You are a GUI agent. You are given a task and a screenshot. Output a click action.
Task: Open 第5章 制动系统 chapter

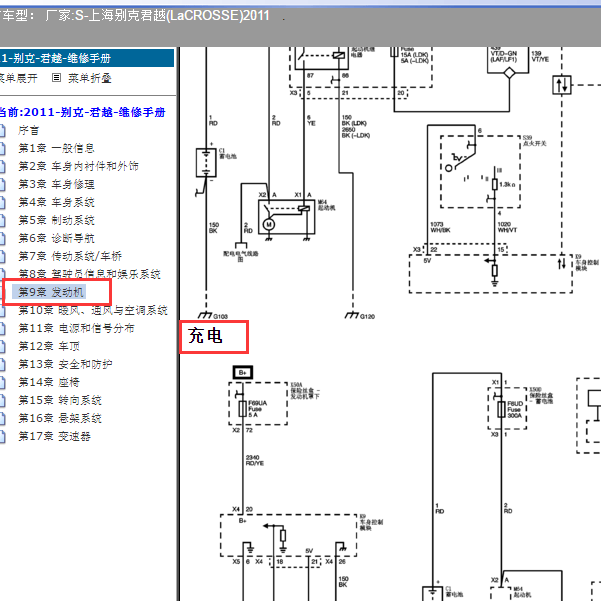(x=56, y=220)
